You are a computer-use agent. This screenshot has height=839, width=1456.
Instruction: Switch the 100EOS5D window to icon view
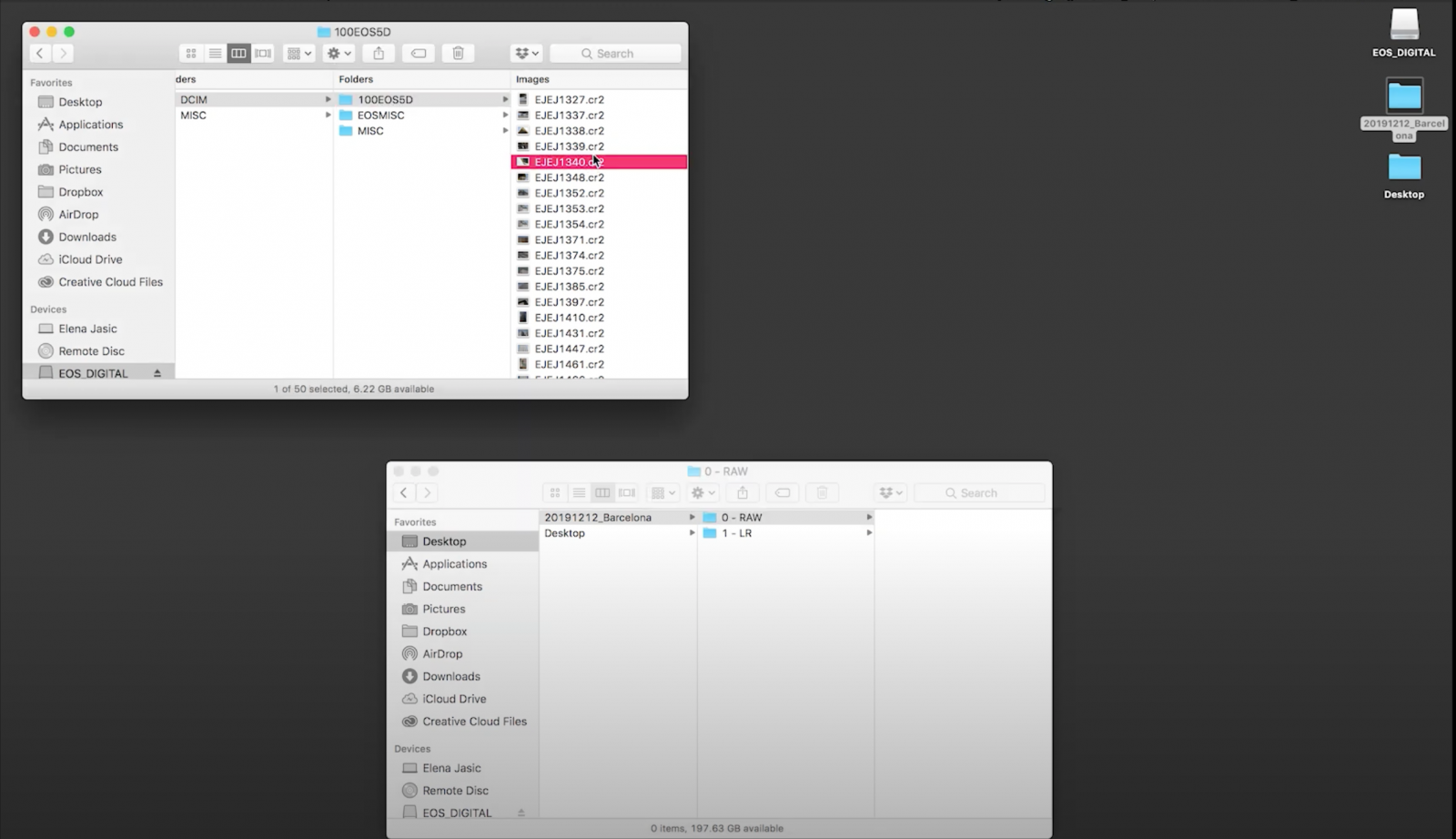coord(191,54)
